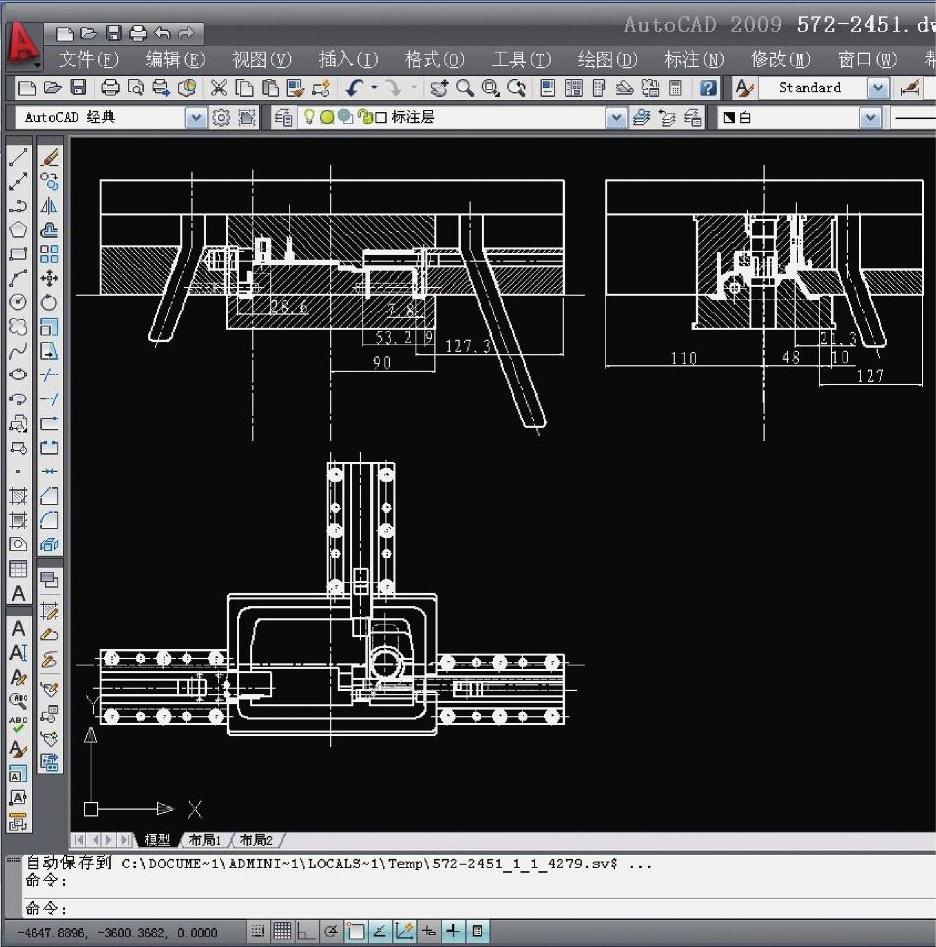Image resolution: width=936 pixels, height=947 pixels.
Task: Click the 标注层 layer color square
Action: click(380, 117)
